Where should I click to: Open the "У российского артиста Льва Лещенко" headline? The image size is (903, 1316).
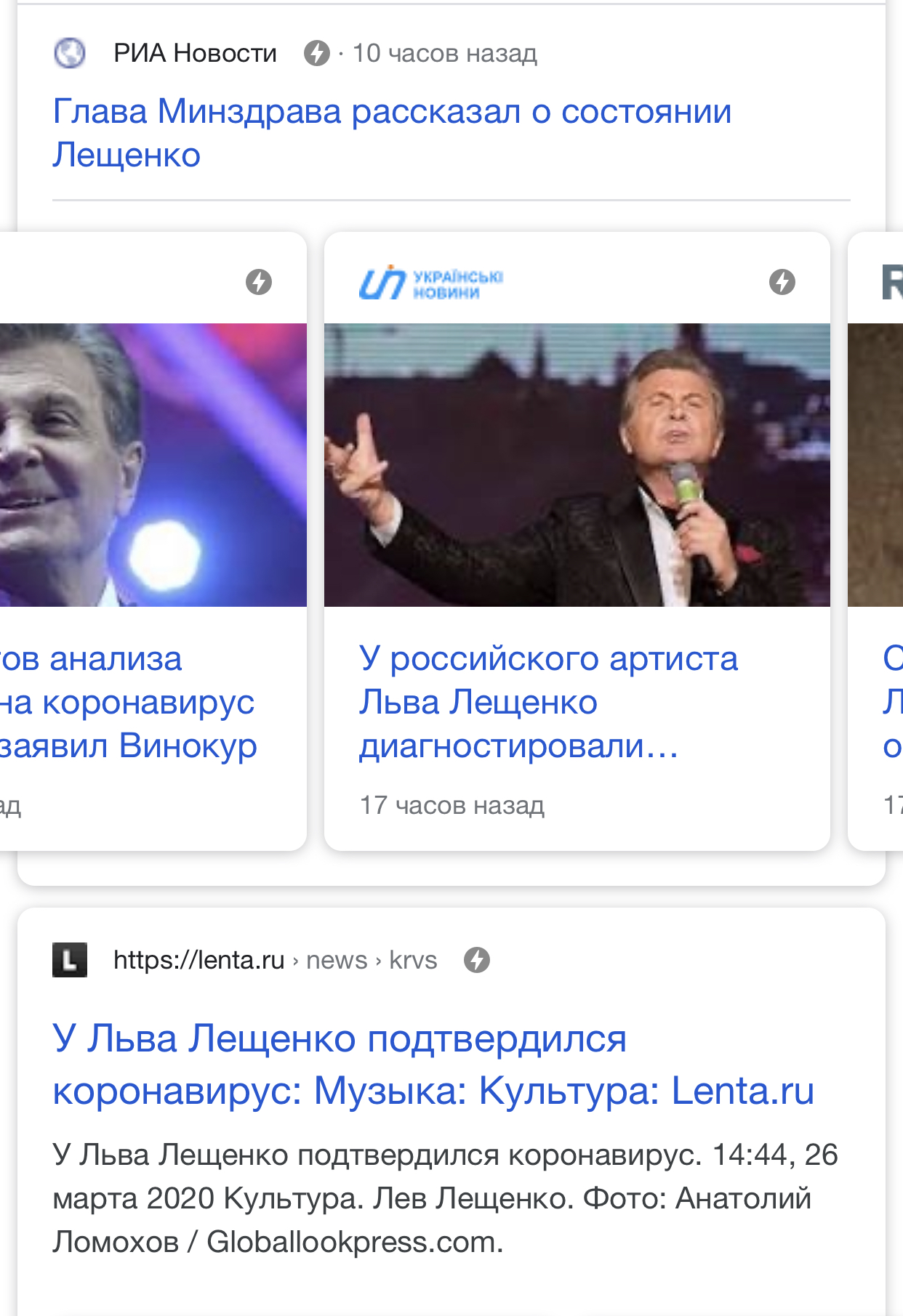pyautogui.click(x=548, y=702)
